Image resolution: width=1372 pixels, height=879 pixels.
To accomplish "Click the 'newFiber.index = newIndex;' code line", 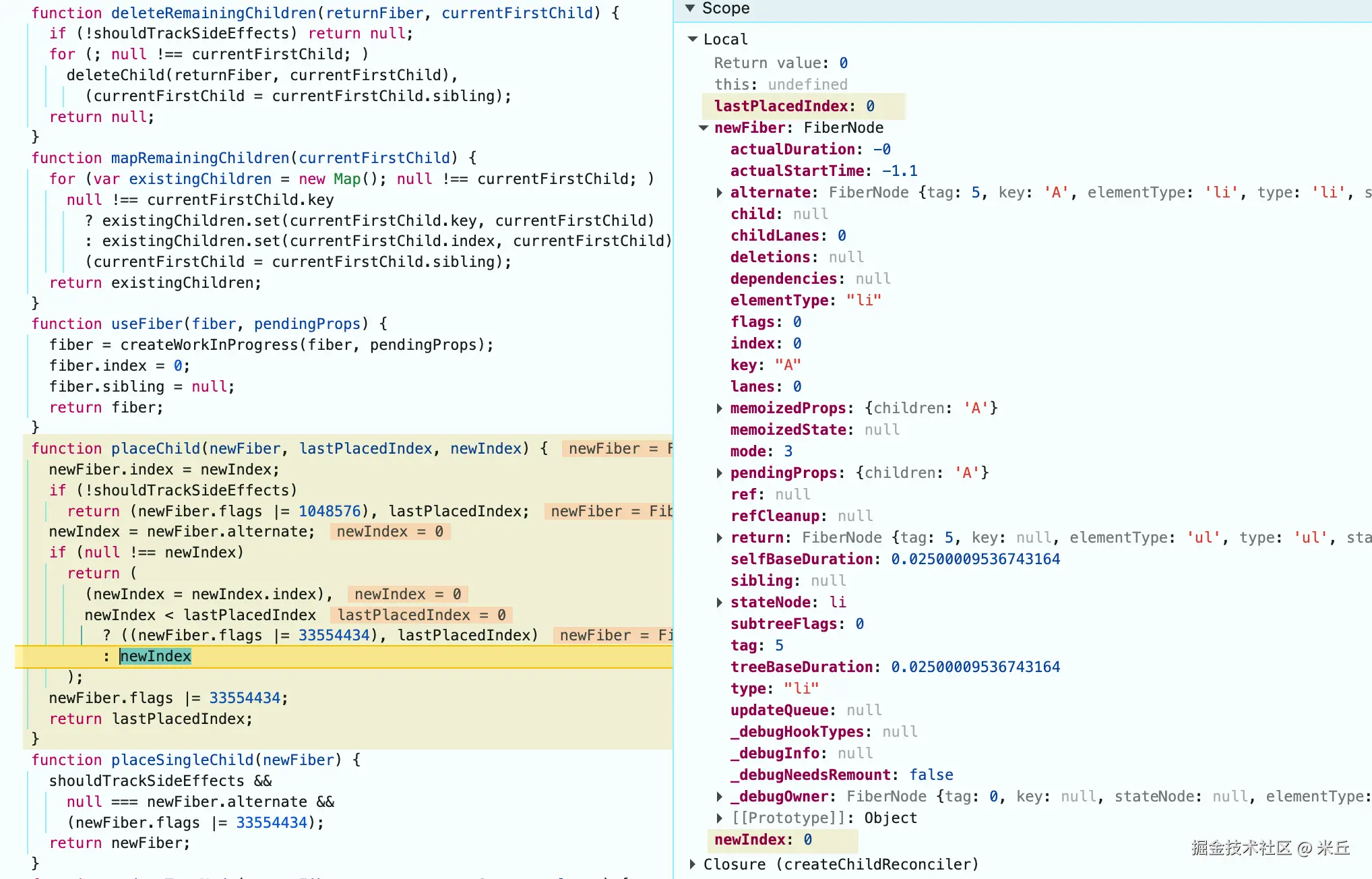I will (x=164, y=470).
